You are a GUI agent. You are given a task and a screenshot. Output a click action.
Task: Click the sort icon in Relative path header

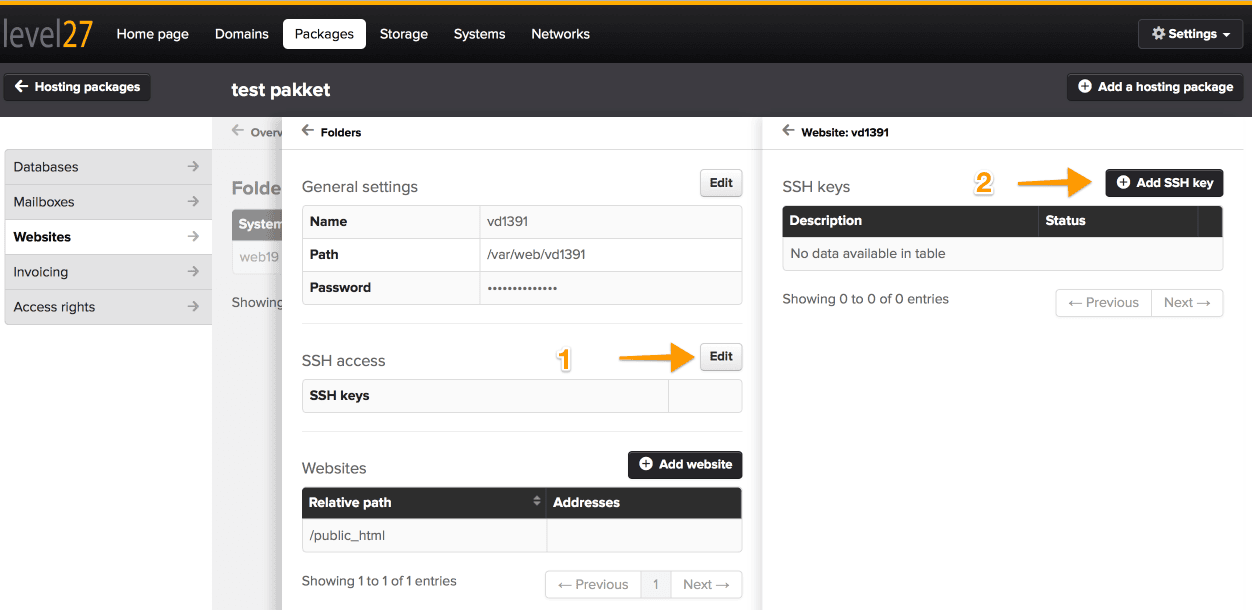pyautogui.click(x=537, y=502)
